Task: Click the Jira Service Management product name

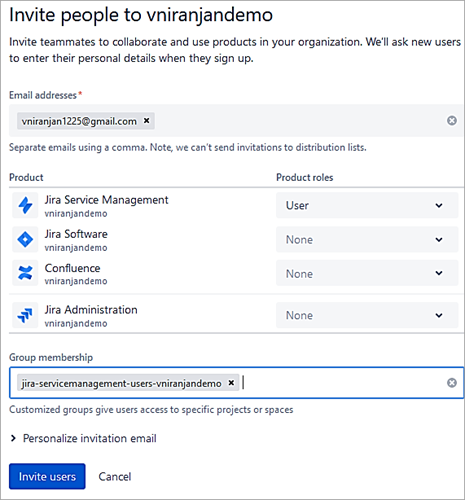Action: [x=106, y=200]
